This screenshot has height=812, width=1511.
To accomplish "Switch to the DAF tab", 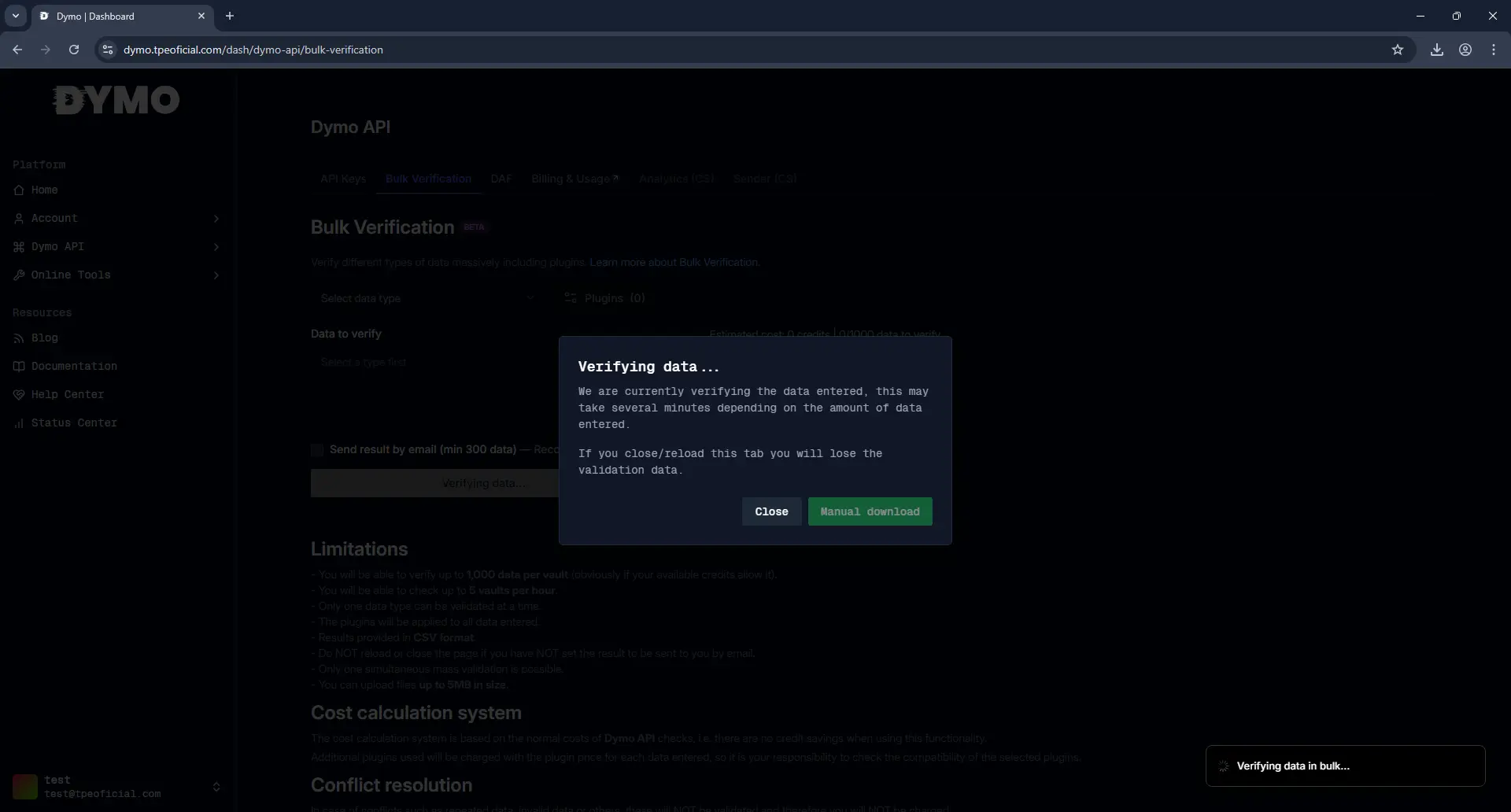I will (501, 179).
